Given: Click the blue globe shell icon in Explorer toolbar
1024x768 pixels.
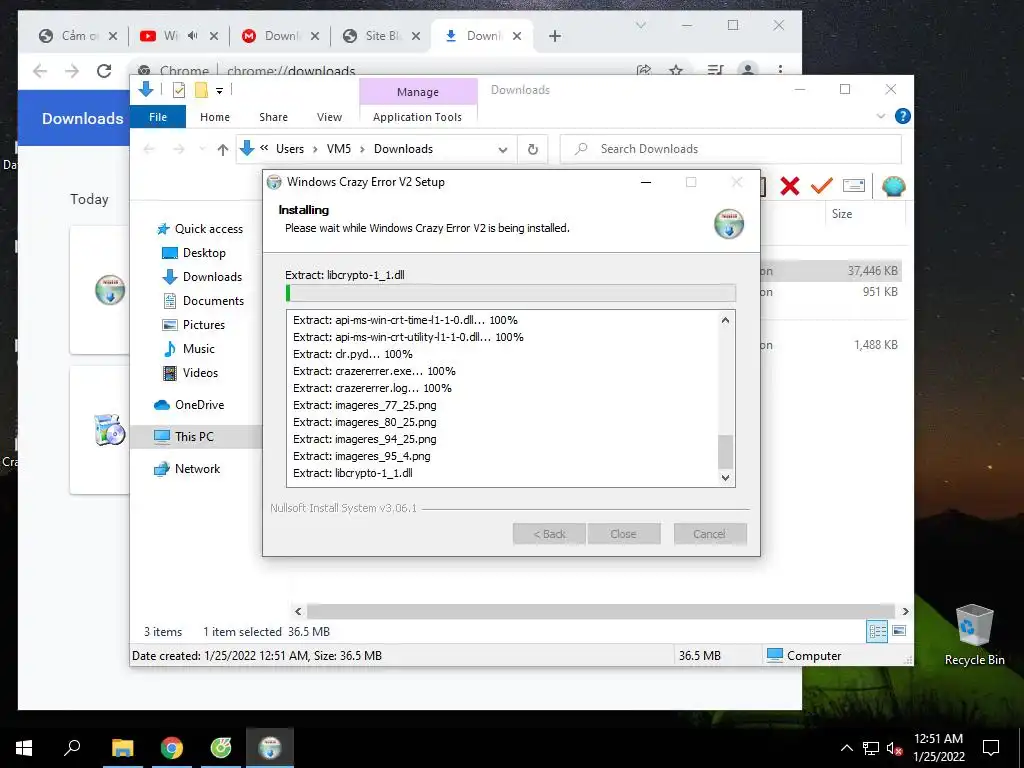Looking at the screenshot, I should tap(893, 187).
